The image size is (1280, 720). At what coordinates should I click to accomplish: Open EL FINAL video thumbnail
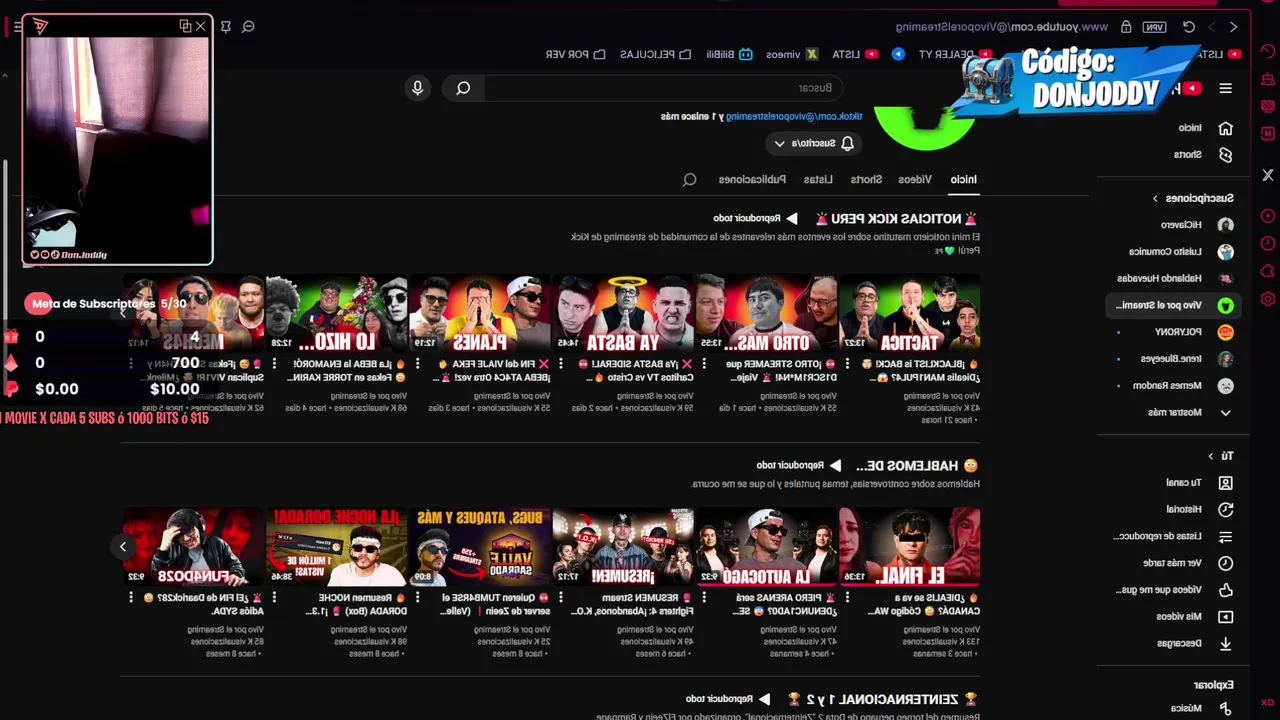[910, 546]
